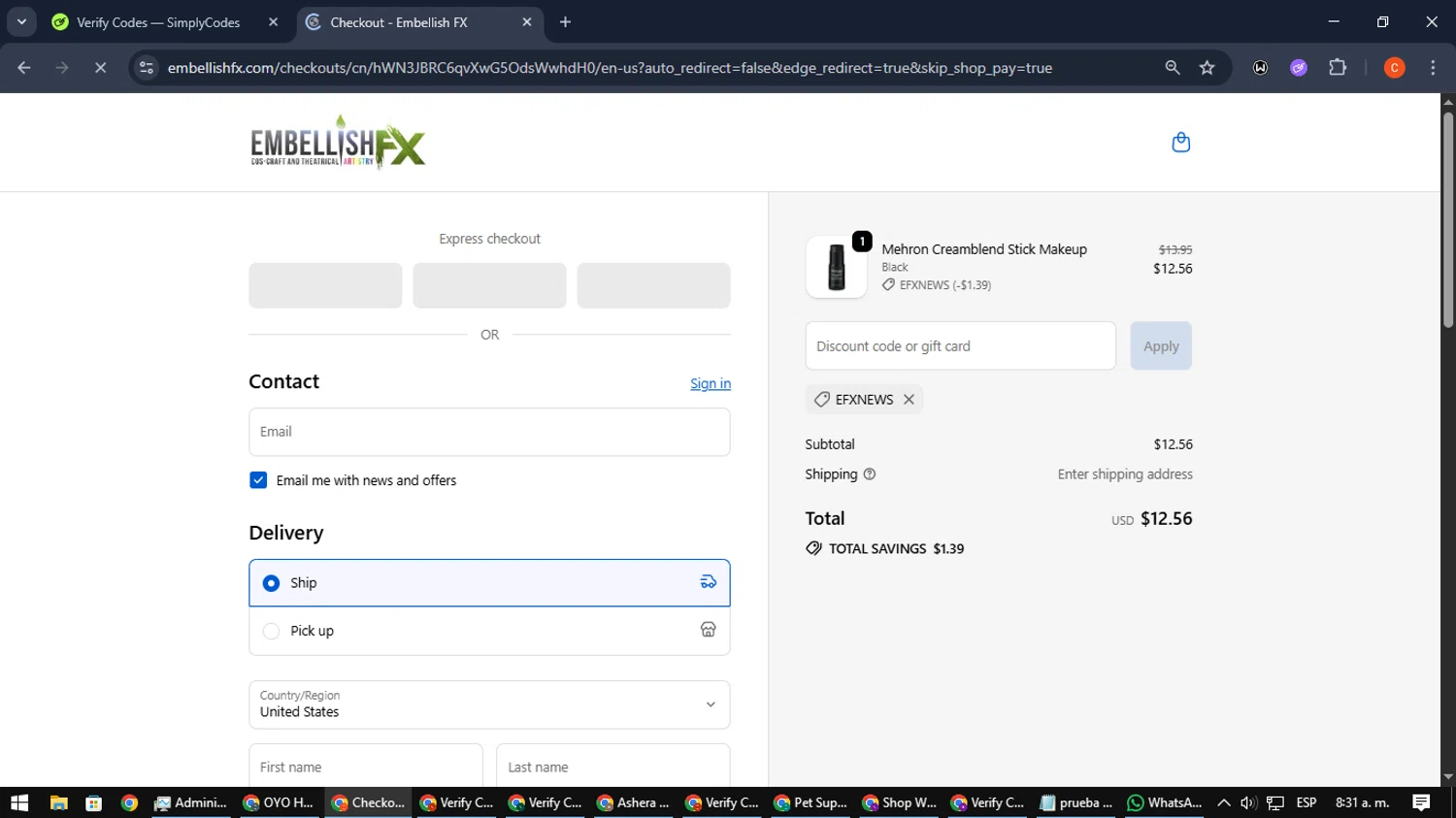Click the black circular W extension icon

[x=1260, y=68]
